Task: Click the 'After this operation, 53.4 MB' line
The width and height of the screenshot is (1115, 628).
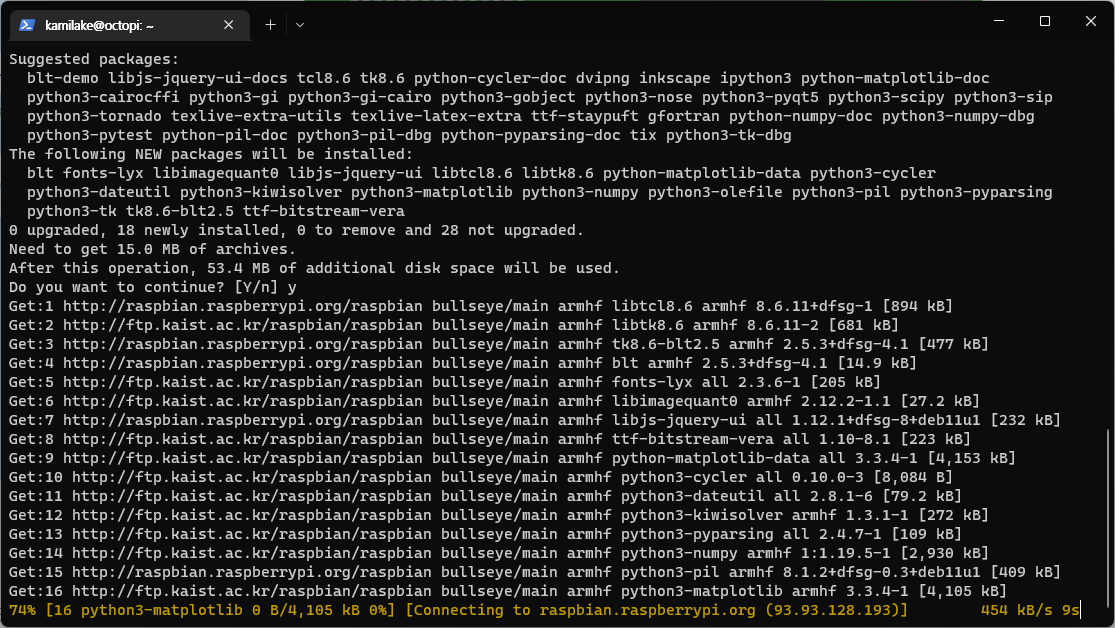Action: point(314,268)
